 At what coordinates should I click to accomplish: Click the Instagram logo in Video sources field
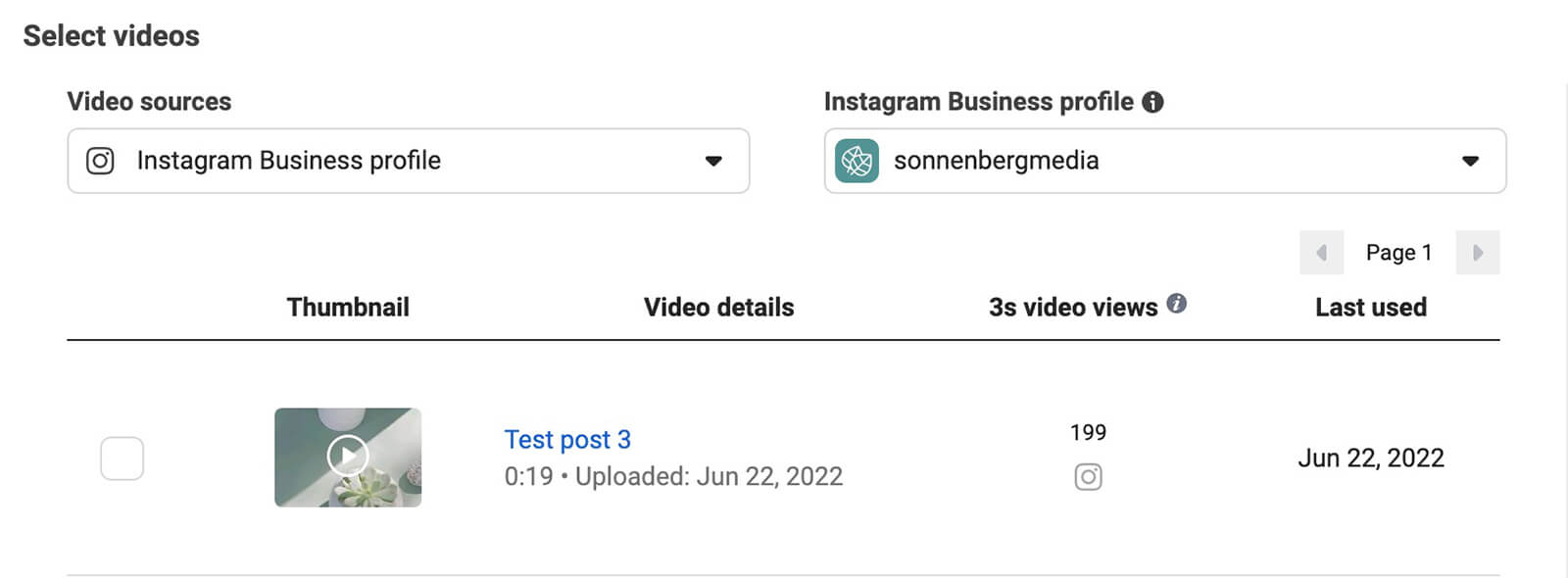[100, 161]
